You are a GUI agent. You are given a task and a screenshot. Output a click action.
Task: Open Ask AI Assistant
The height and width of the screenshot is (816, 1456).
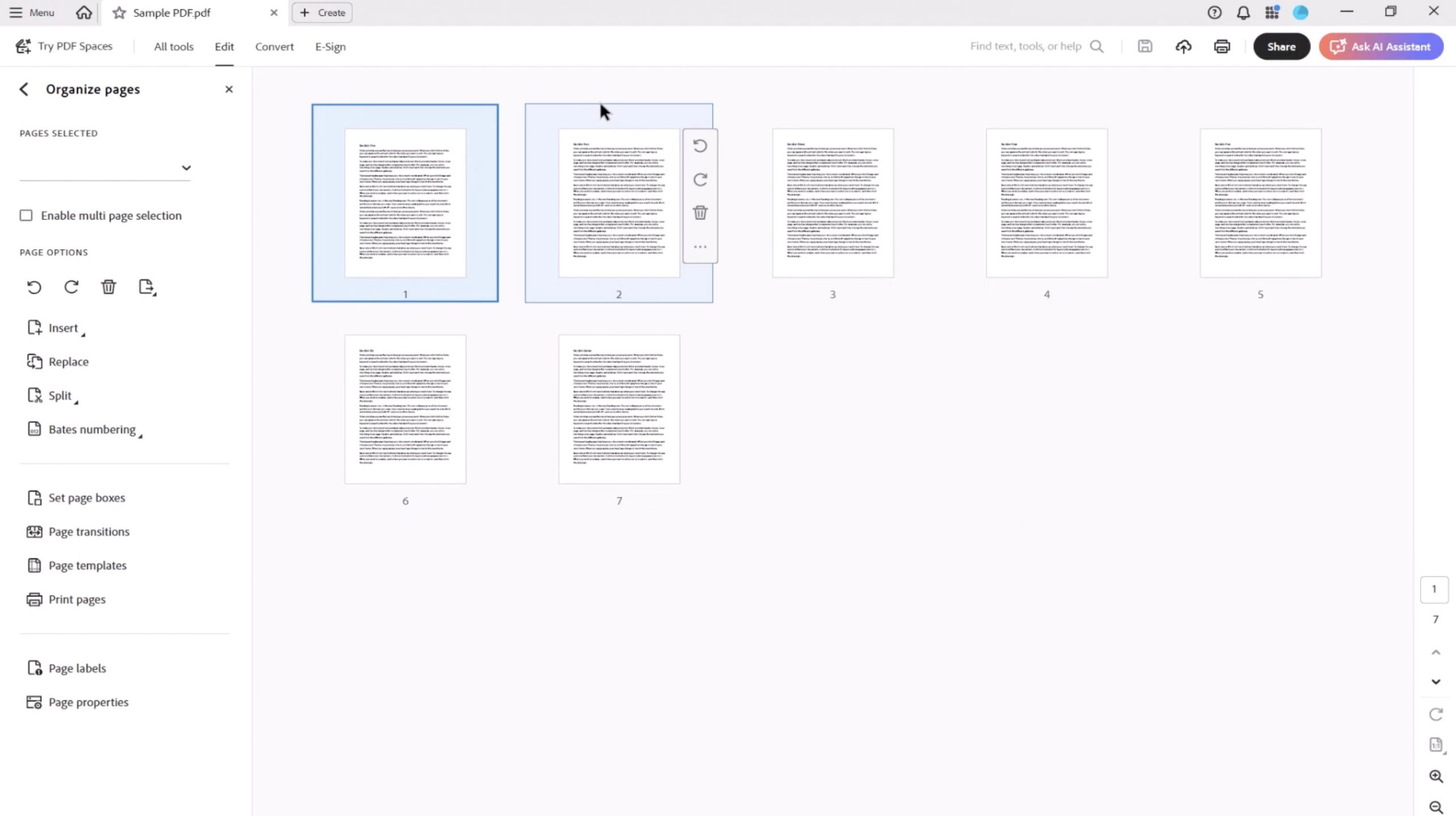coord(1381,47)
